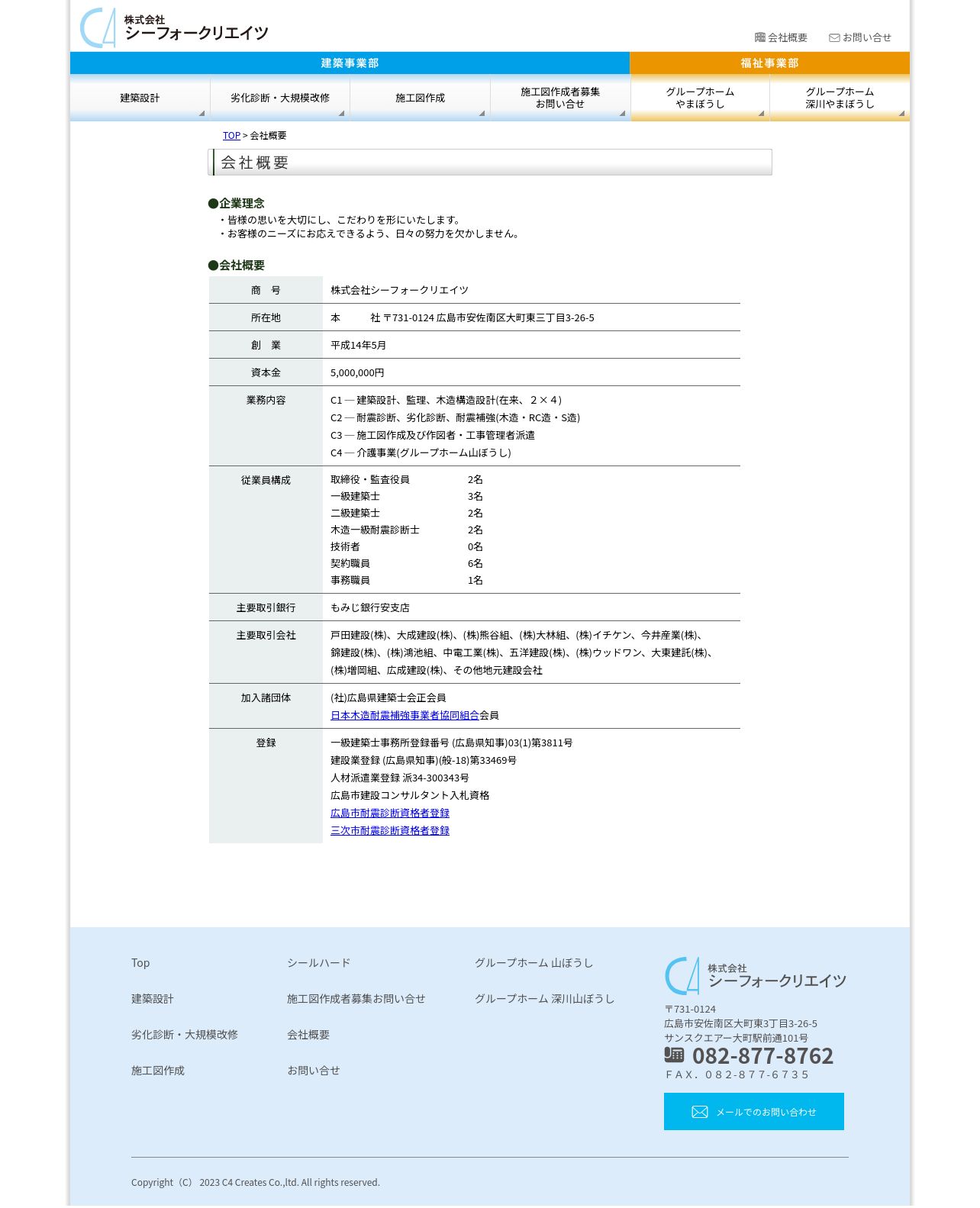Click phone number 082-877-8762
This screenshot has height=1208, width=980.
tap(762, 1056)
